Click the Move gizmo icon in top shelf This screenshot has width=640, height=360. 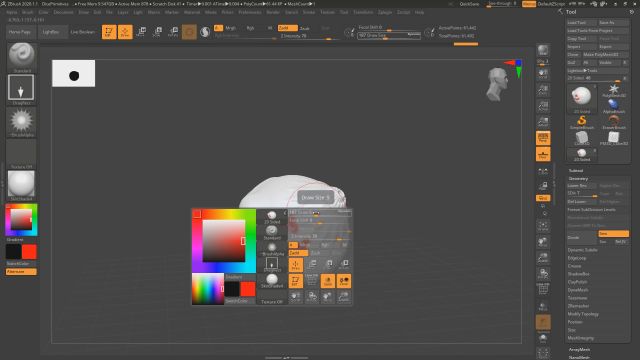(141, 32)
